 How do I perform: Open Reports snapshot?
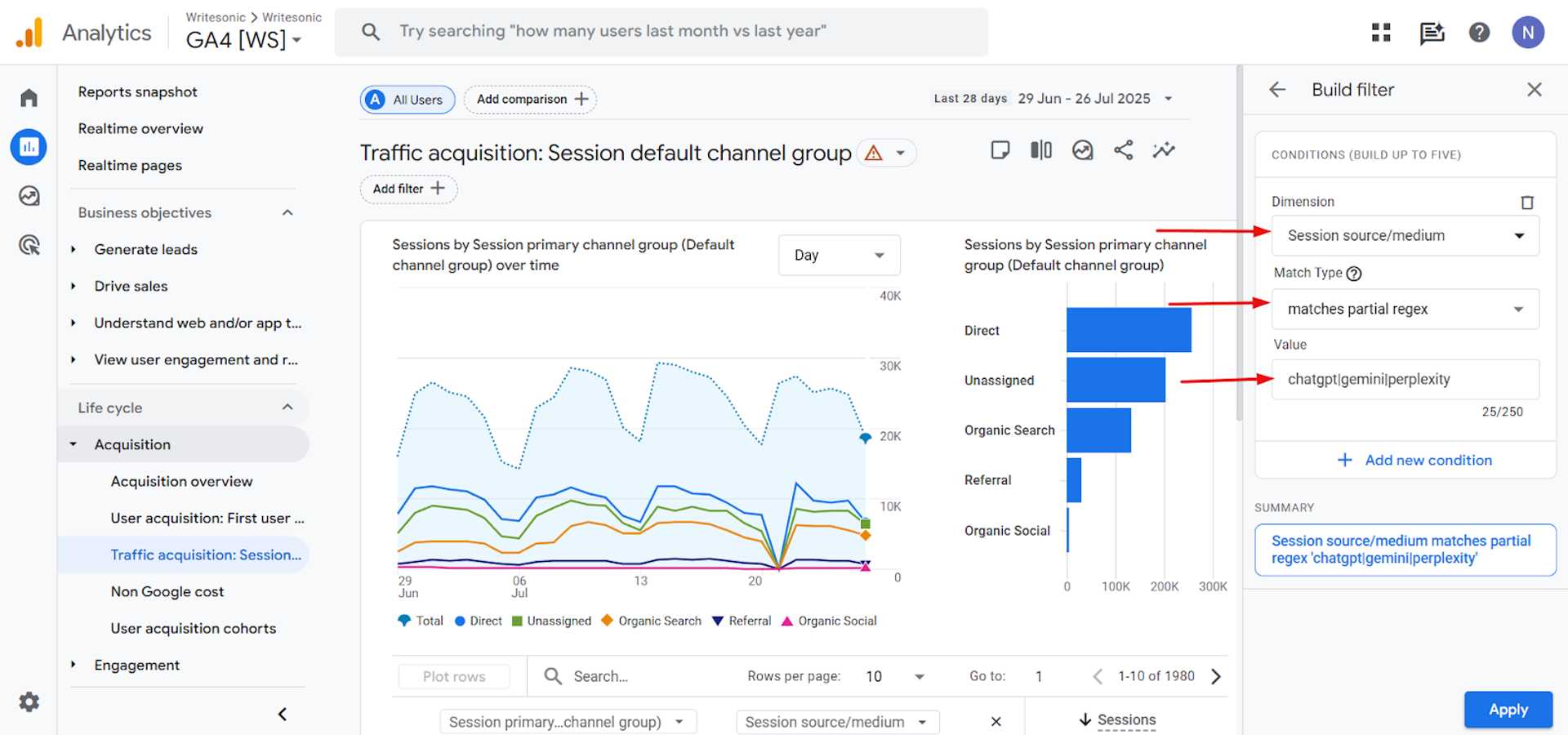pyautogui.click(x=138, y=92)
